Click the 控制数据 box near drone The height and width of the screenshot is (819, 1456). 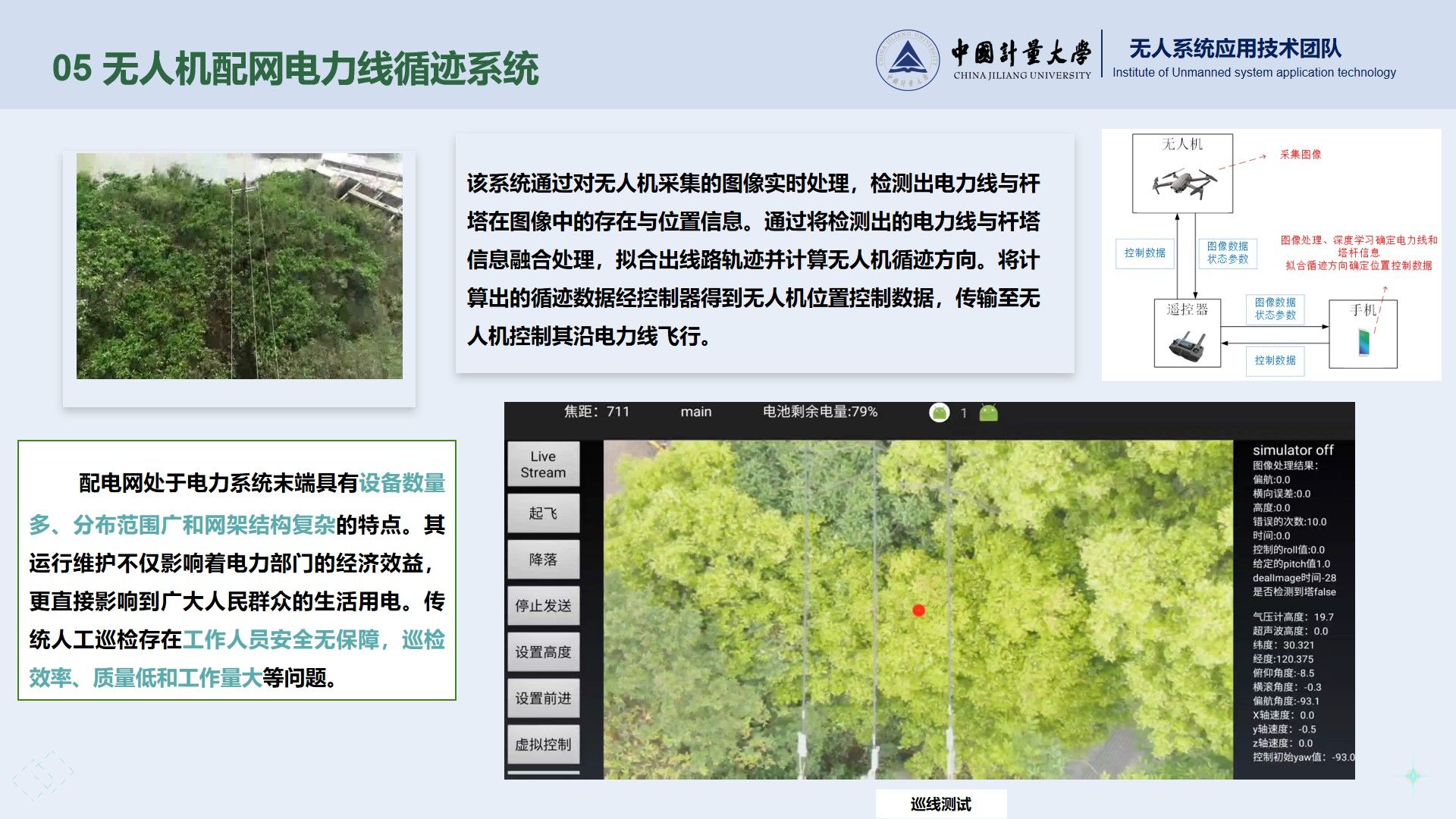coord(1144,253)
